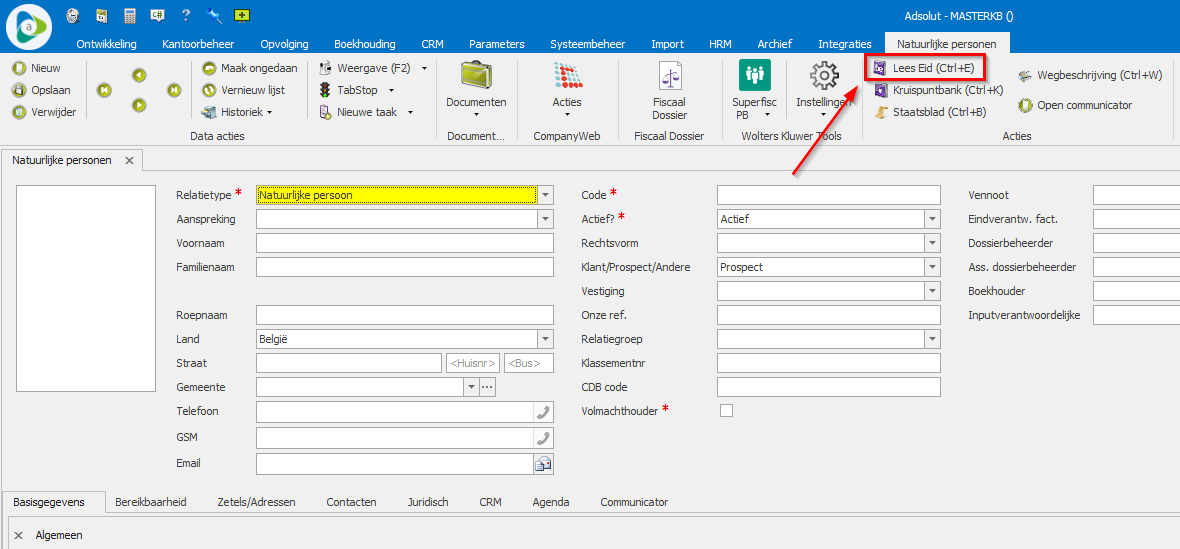Click the phone icon beside Telefoon field
Viewport: 1180px width, 549px height.
(543, 412)
